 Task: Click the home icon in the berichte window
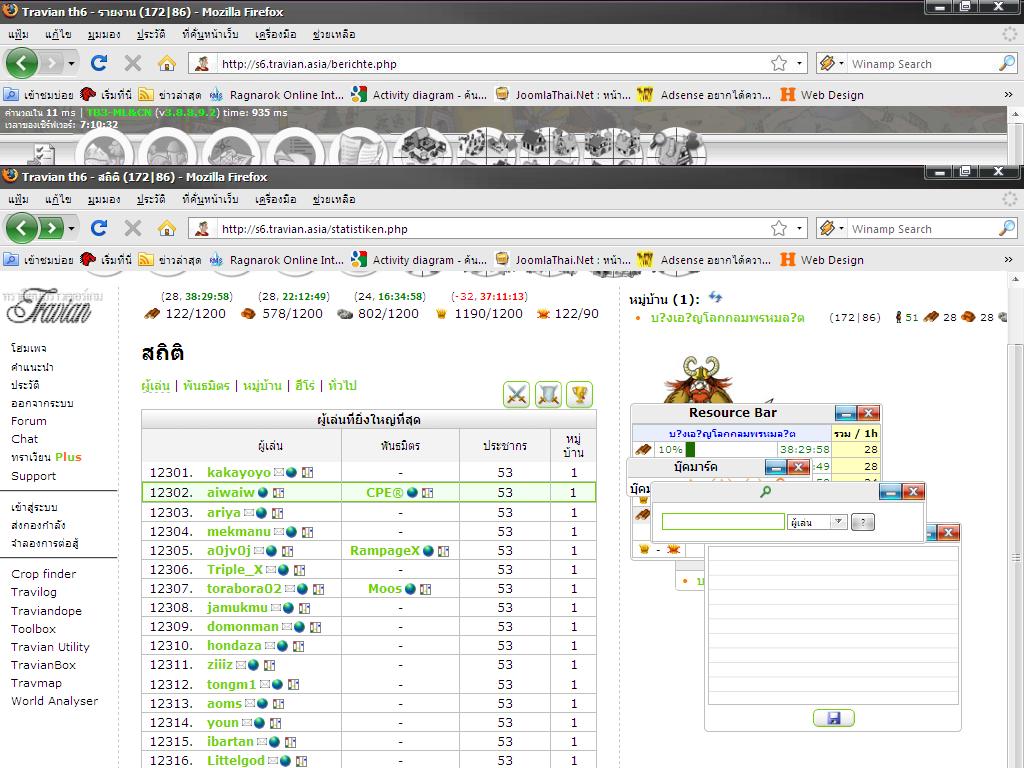[167, 63]
